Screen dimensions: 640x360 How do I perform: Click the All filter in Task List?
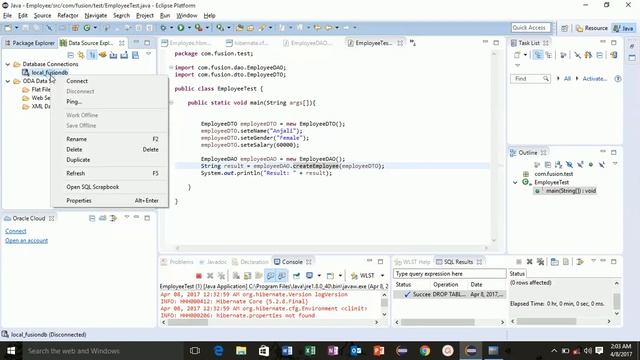pyautogui.click(x=567, y=79)
